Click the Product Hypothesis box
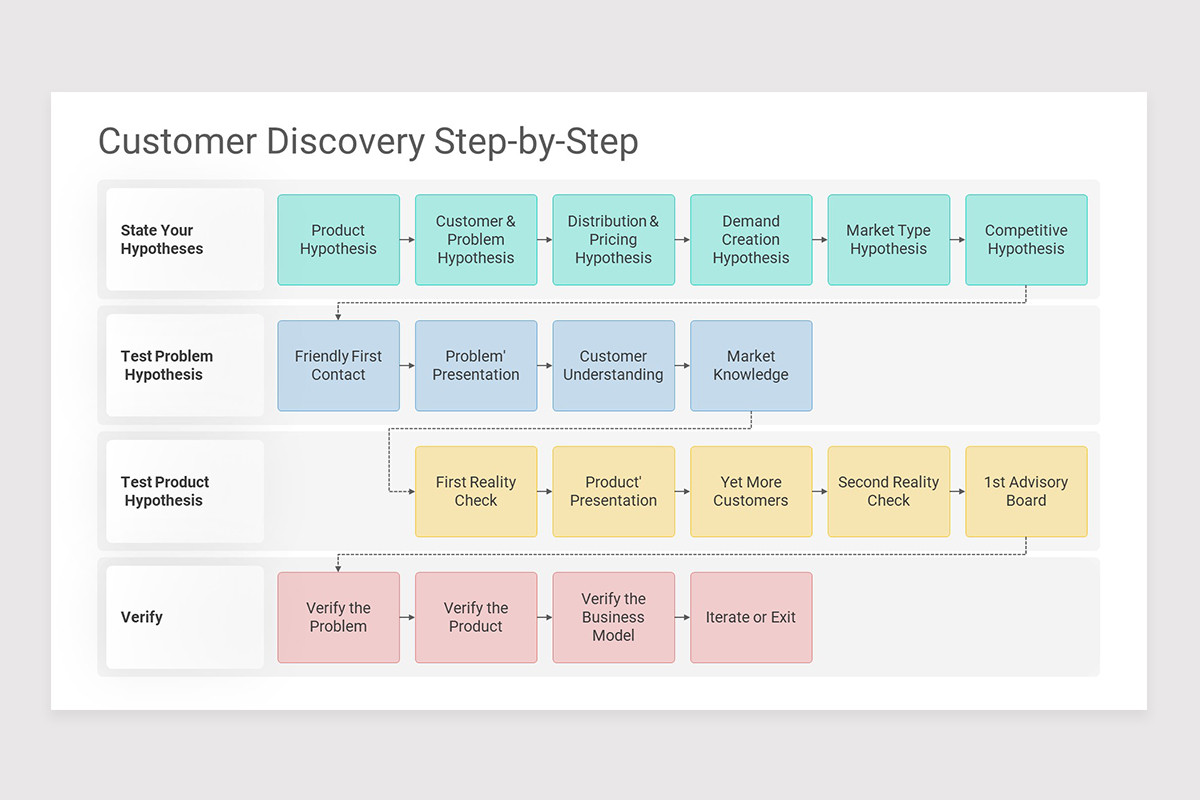 tap(338, 239)
